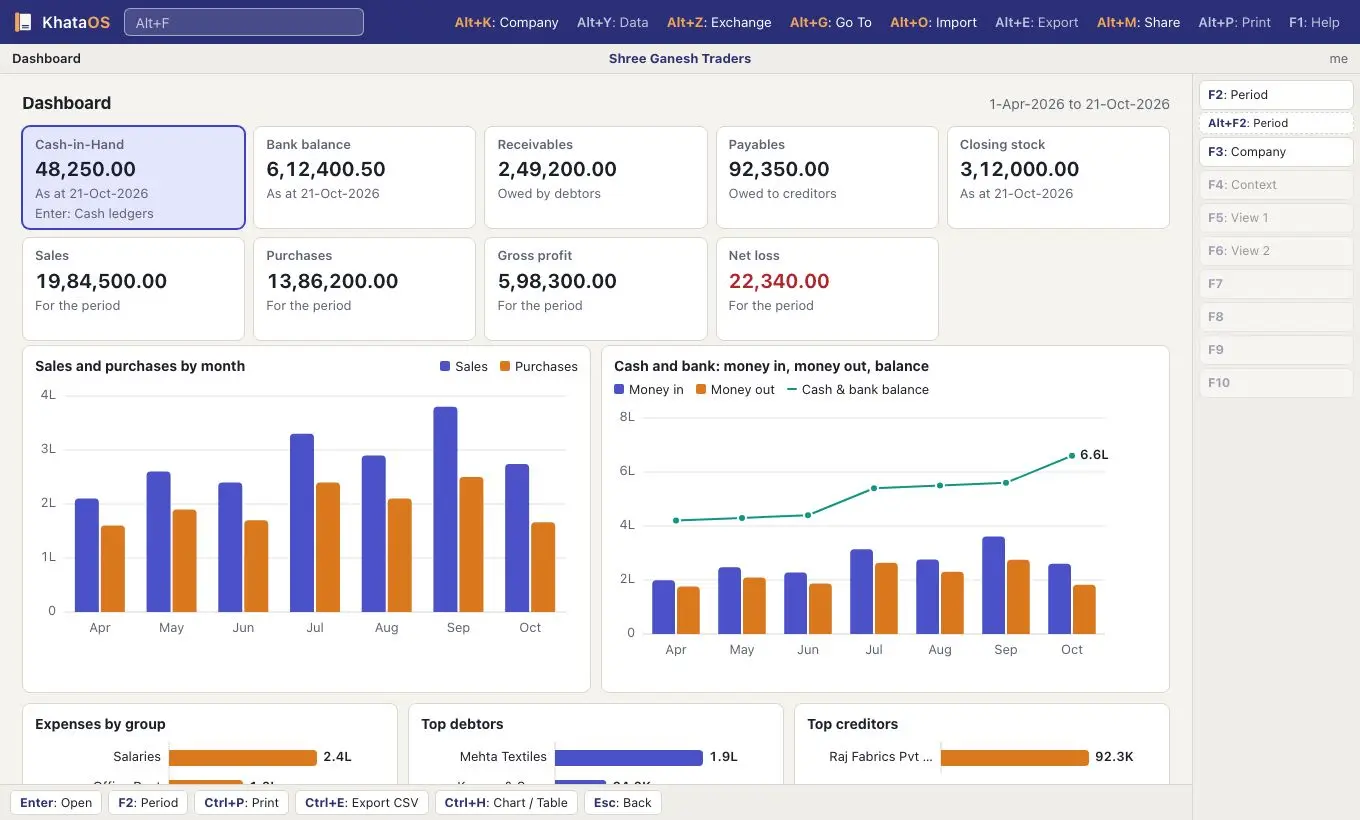Select Alt+P Print in the top bar
This screenshot has height=820, width=1360.
click(1234, 22)
